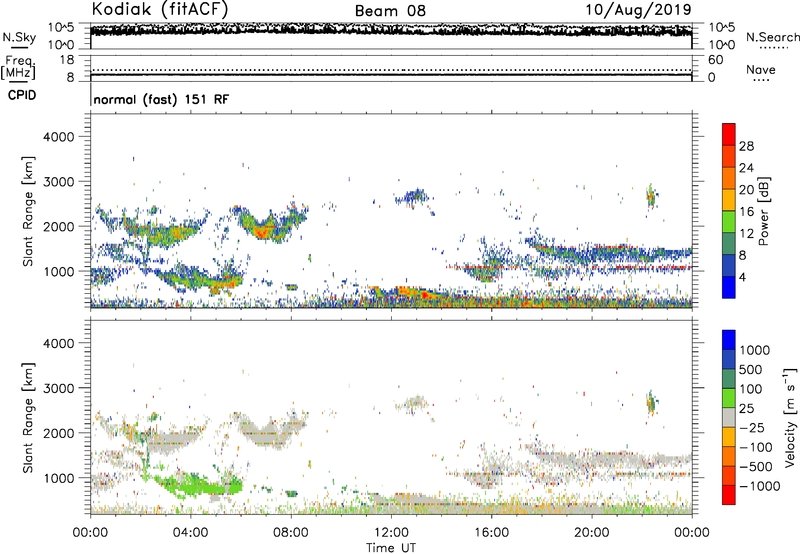Click the '04:00' time tick label
Image resolution: width=800 pixels, height=554 pixels.
tap(190, 533)
